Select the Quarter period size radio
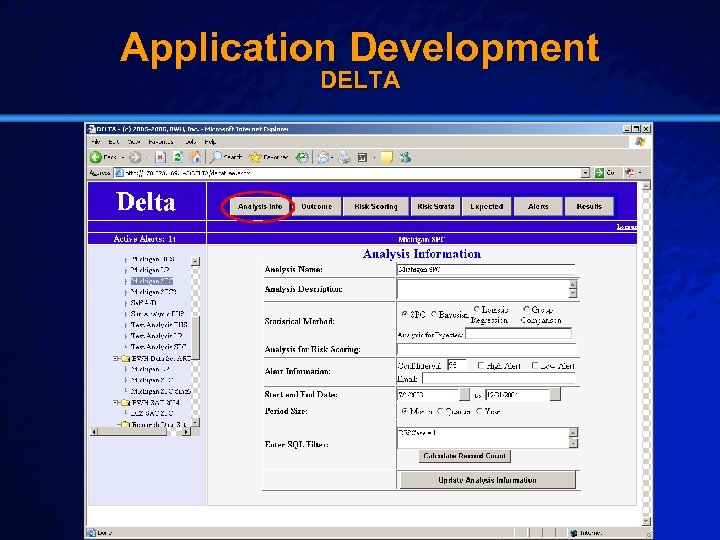This screenshot has width=720, height=540. 440,411
